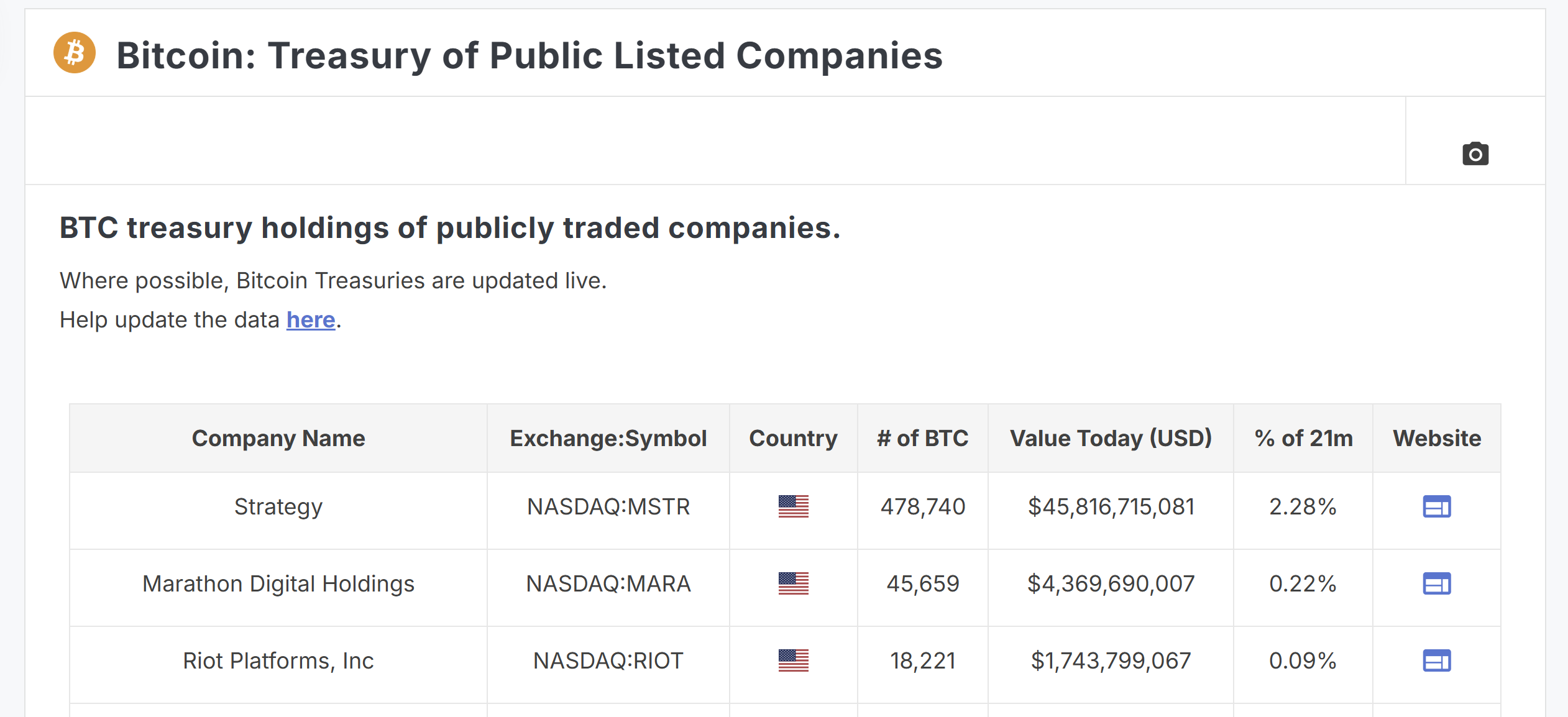Sort by % of 21m column header

click(1303, 439)
